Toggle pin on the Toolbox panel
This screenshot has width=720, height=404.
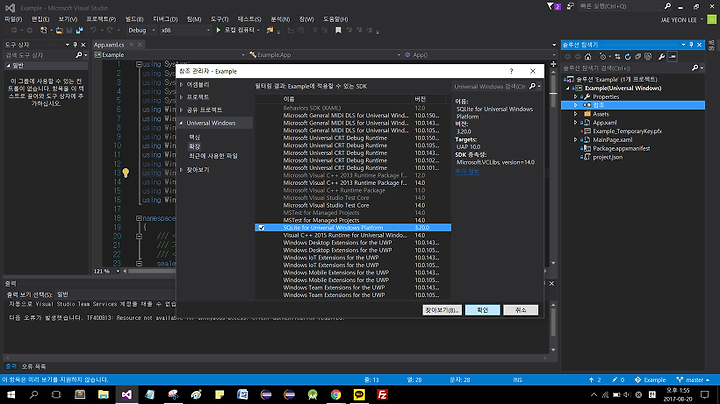pos(75,45)
